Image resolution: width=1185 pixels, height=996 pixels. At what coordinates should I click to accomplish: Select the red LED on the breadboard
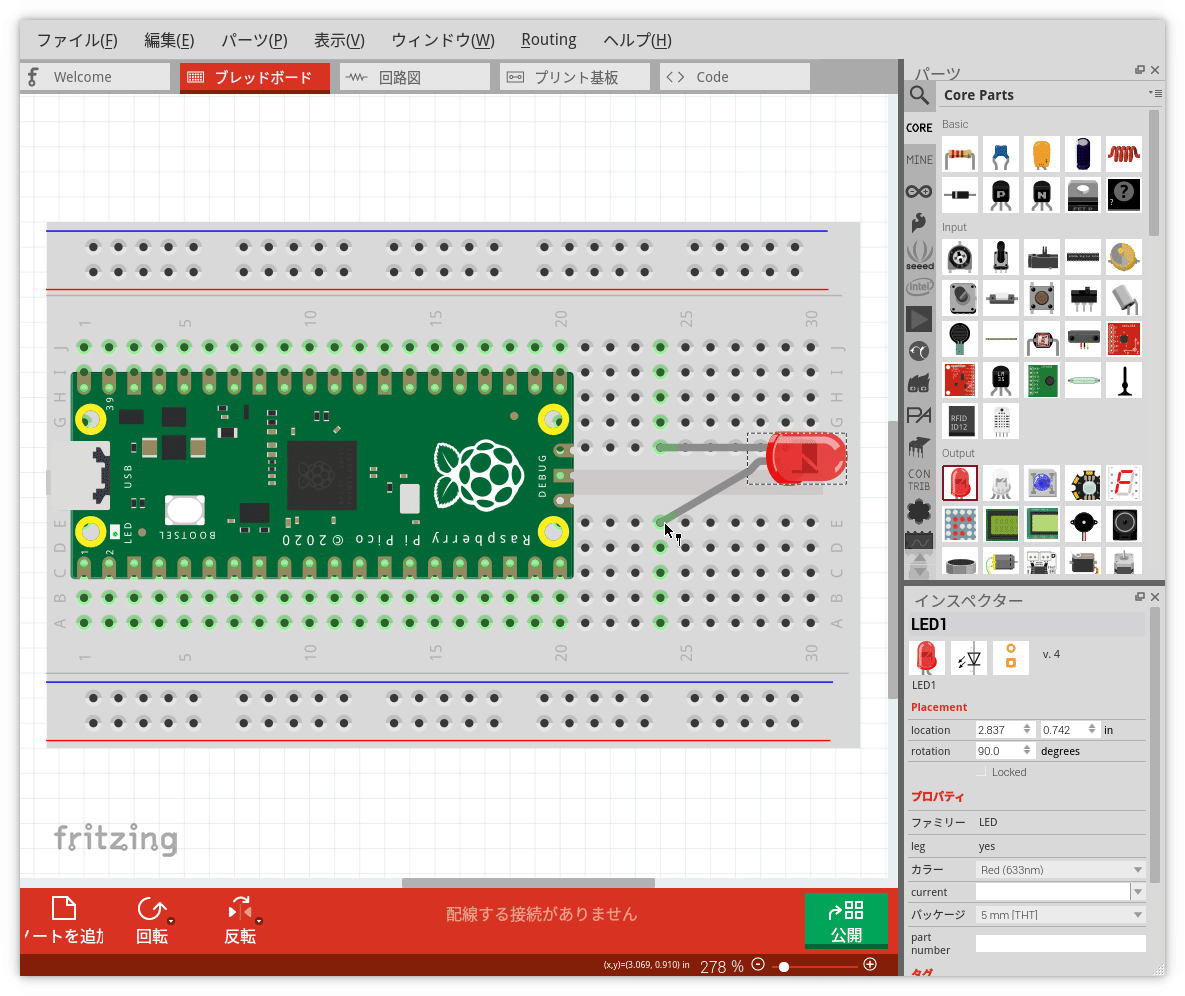806,458
